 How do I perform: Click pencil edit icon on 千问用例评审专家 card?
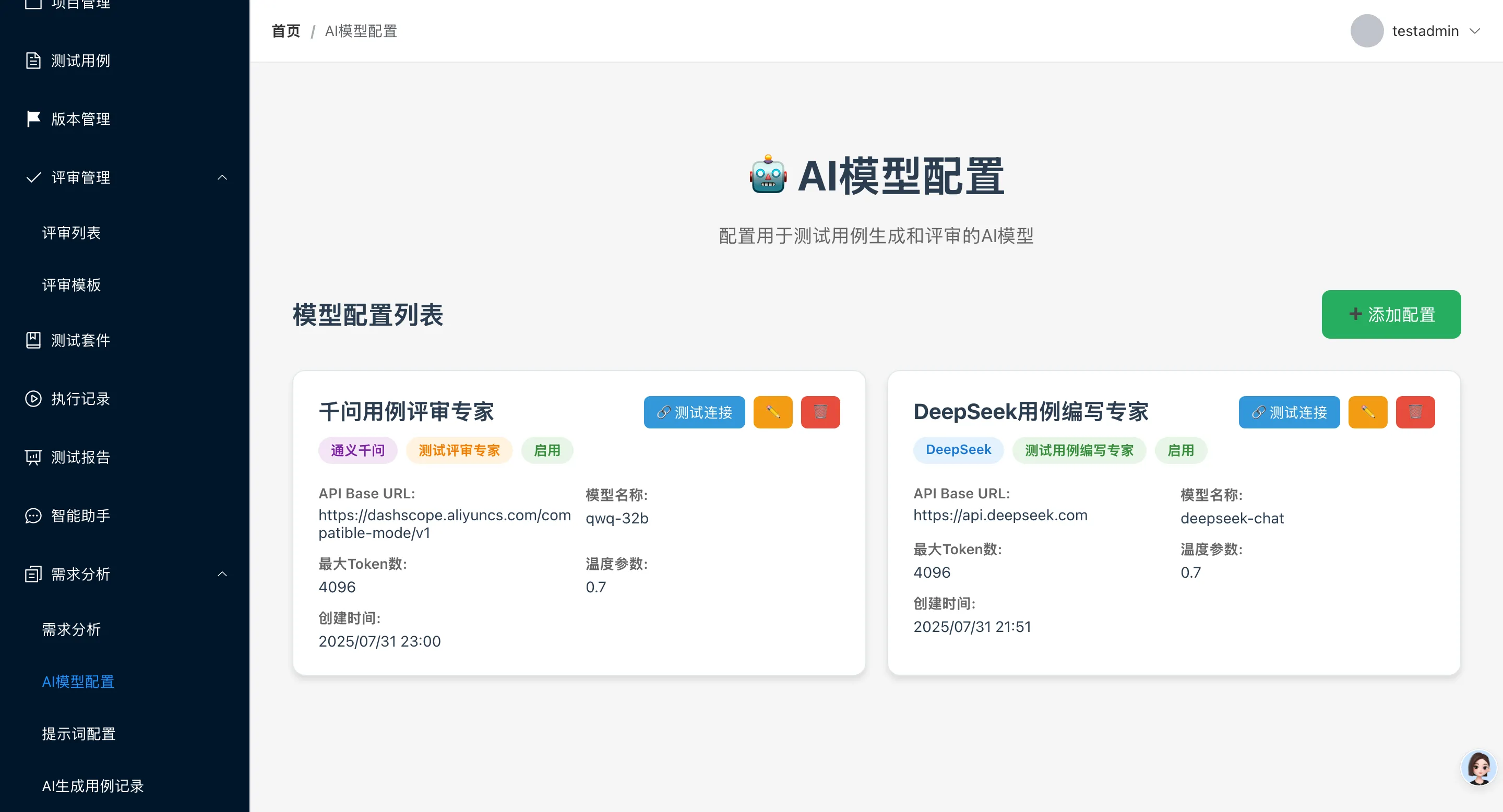772,412
